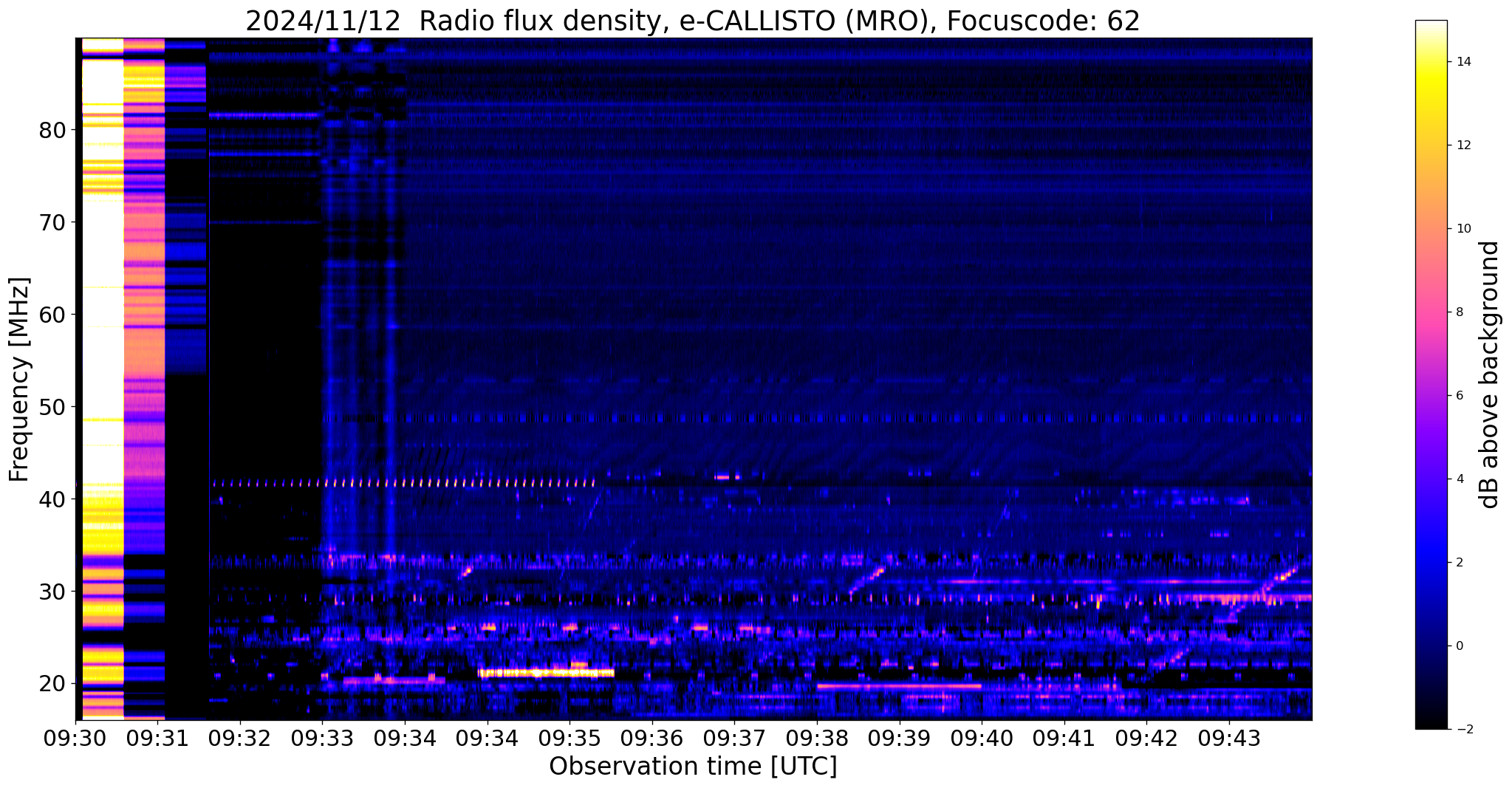Click the 09:35 time tick label
This screenshot has height=788, width=1512.
click(569, 737)
